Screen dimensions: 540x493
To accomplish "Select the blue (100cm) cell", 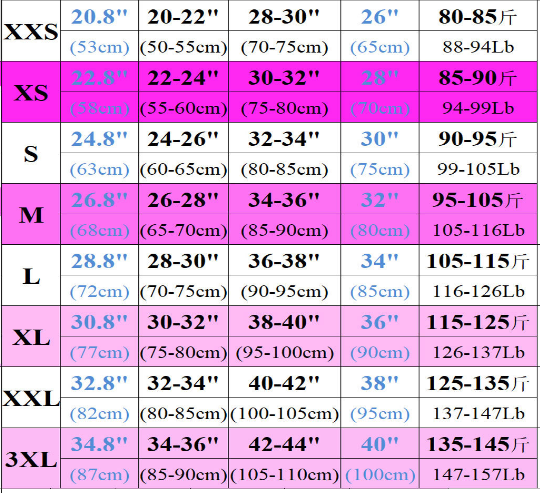I will coord(380,474).
